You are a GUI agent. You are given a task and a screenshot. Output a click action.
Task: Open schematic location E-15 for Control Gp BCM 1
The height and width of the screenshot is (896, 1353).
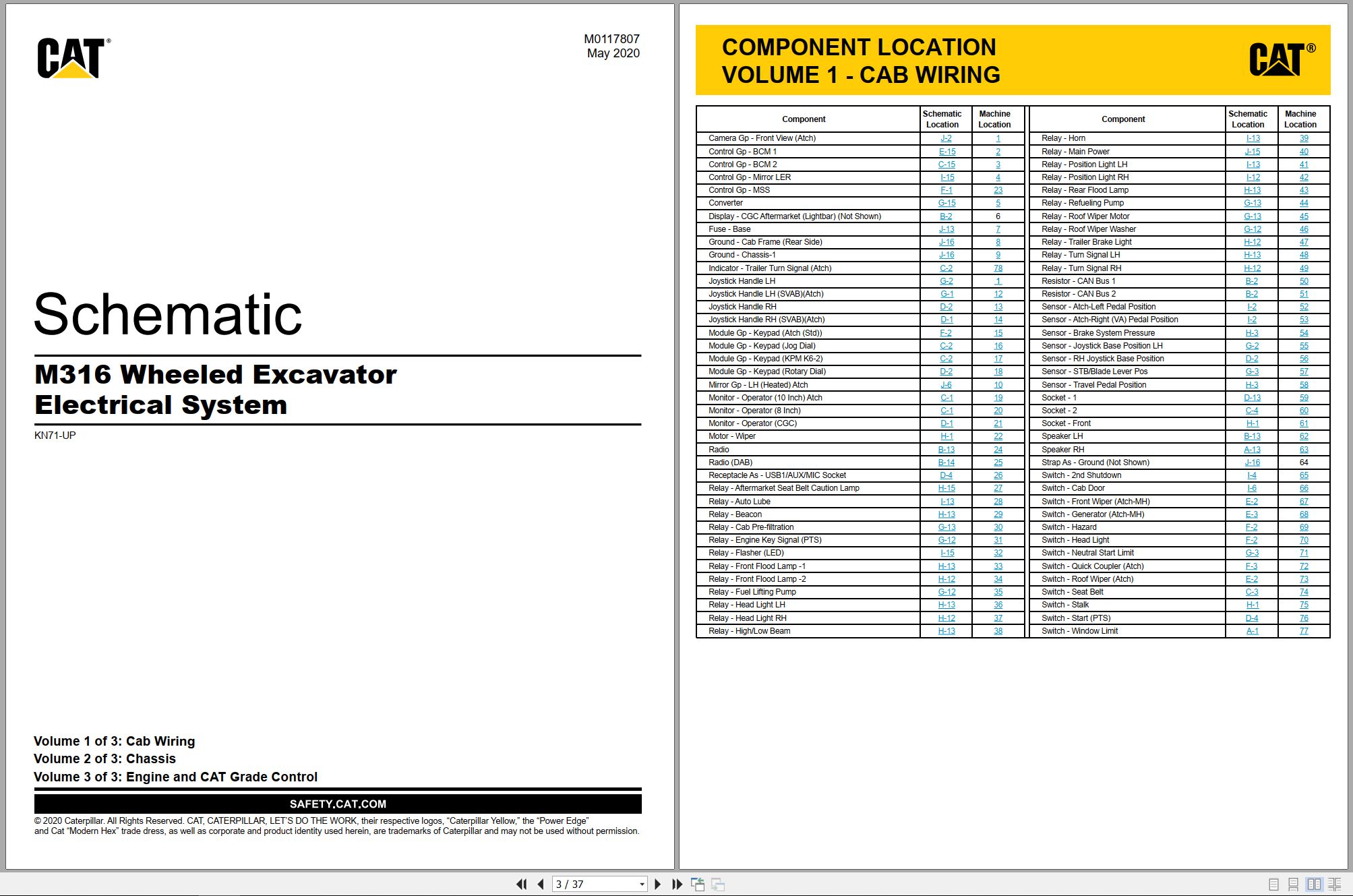946,152
